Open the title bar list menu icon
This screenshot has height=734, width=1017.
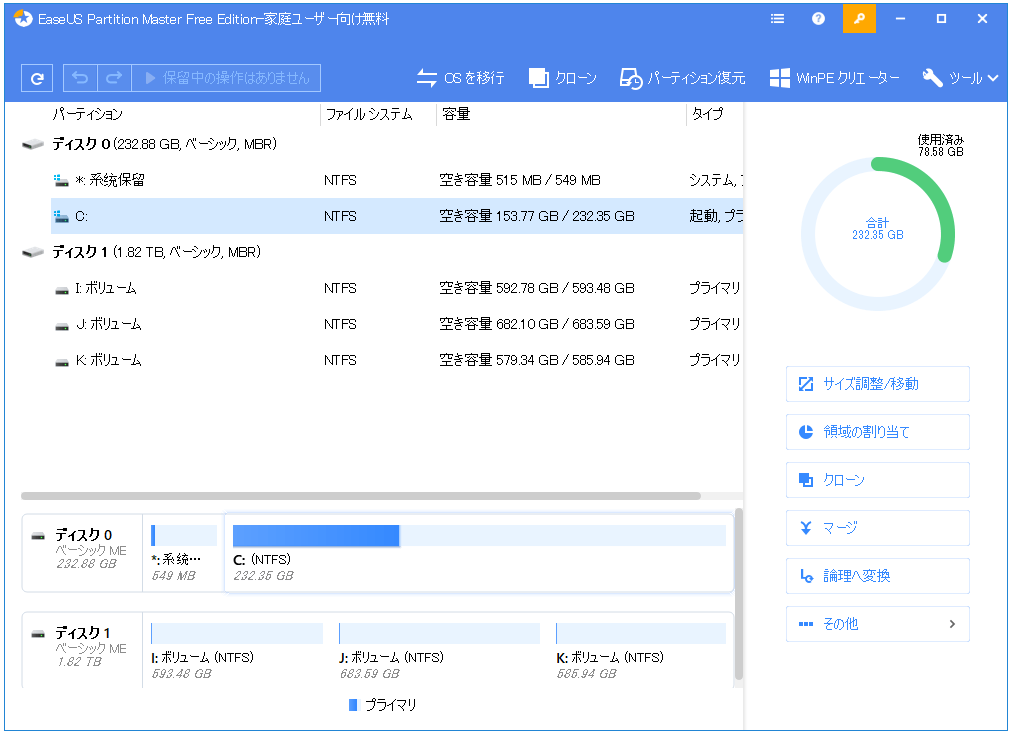coord(777,18)
